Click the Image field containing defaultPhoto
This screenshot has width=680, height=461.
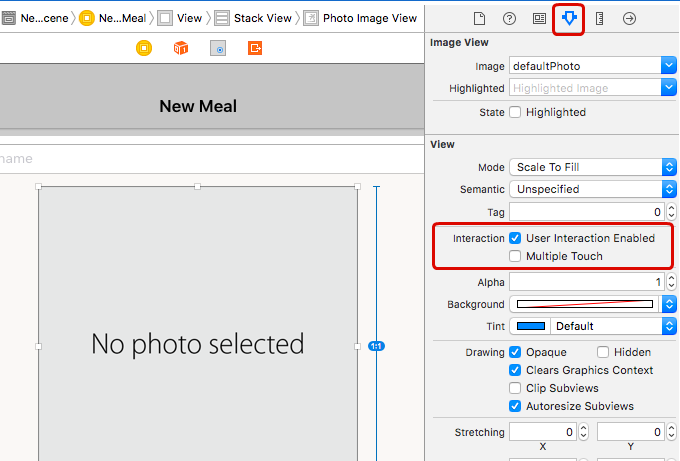(585, 66)
